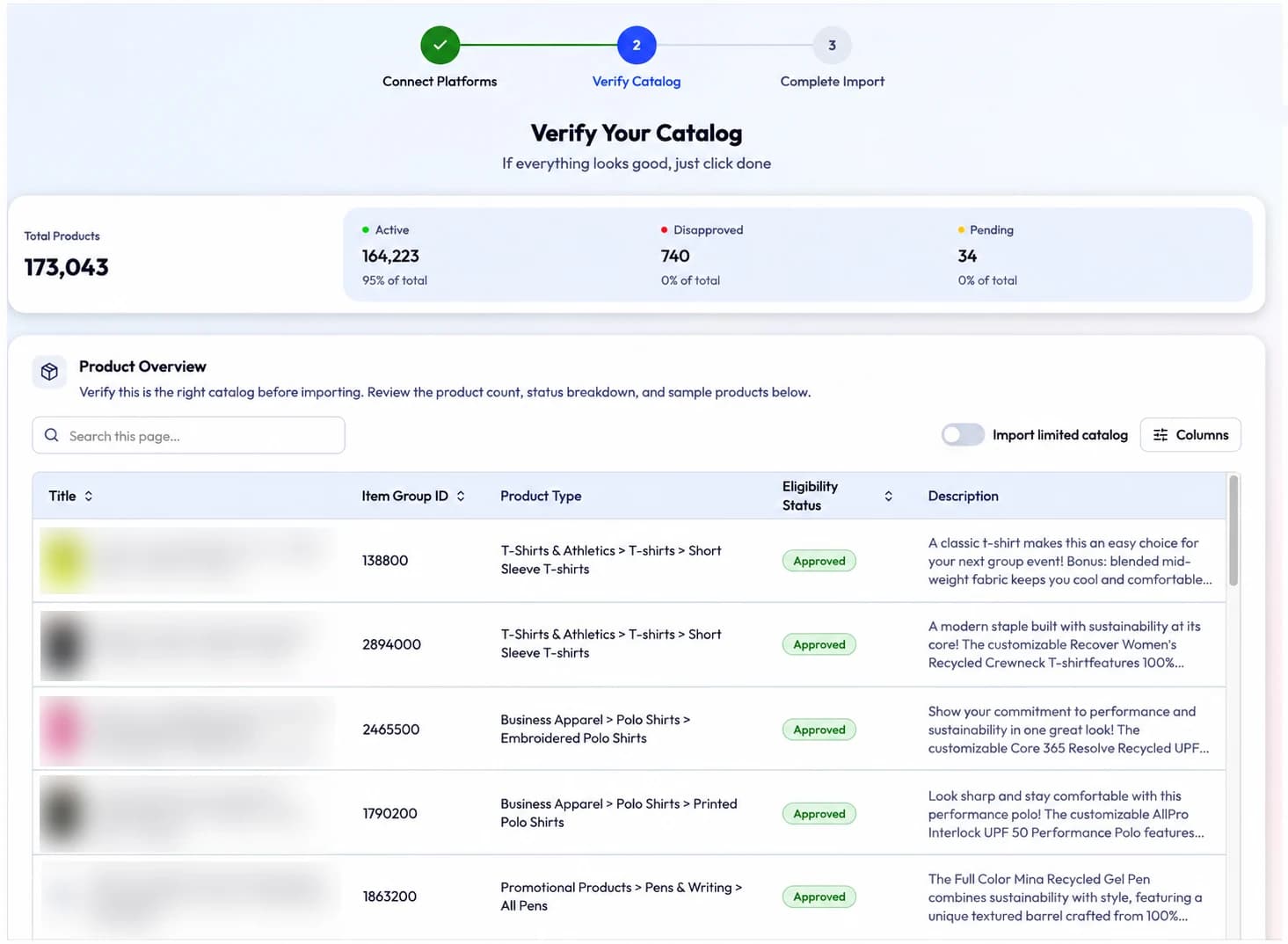Click the green checkmark Connect Platforms step

[440, 45]
